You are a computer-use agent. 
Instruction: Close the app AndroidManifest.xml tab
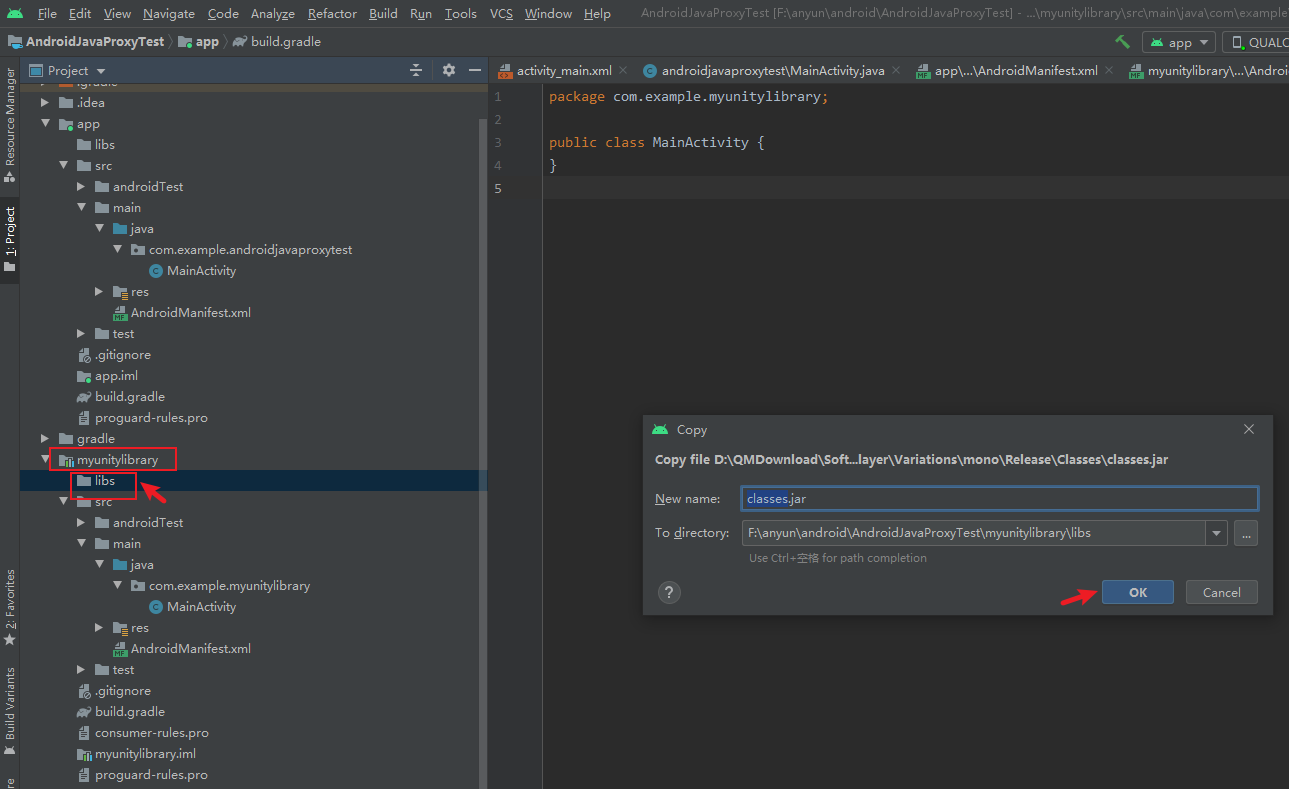(1109, 70)
